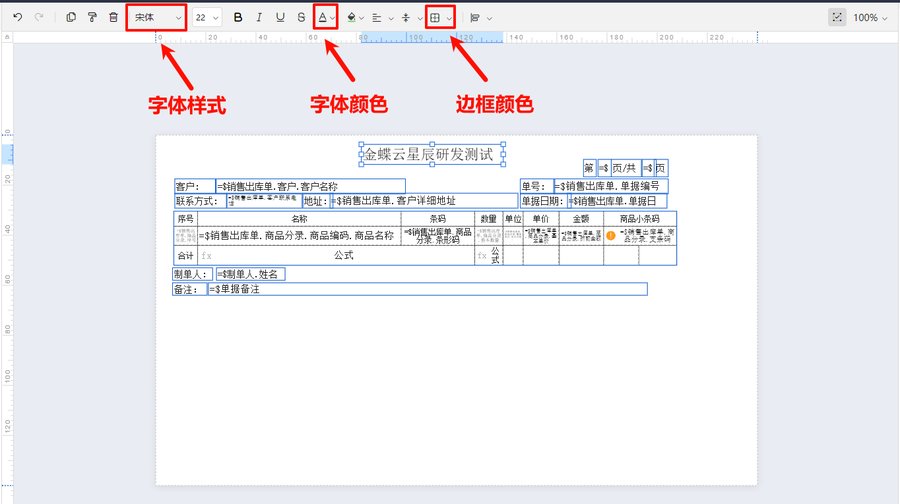This screenshot has height=504, width=900.
Task: Click the fill color bucket icon
Action: (351, 17)
